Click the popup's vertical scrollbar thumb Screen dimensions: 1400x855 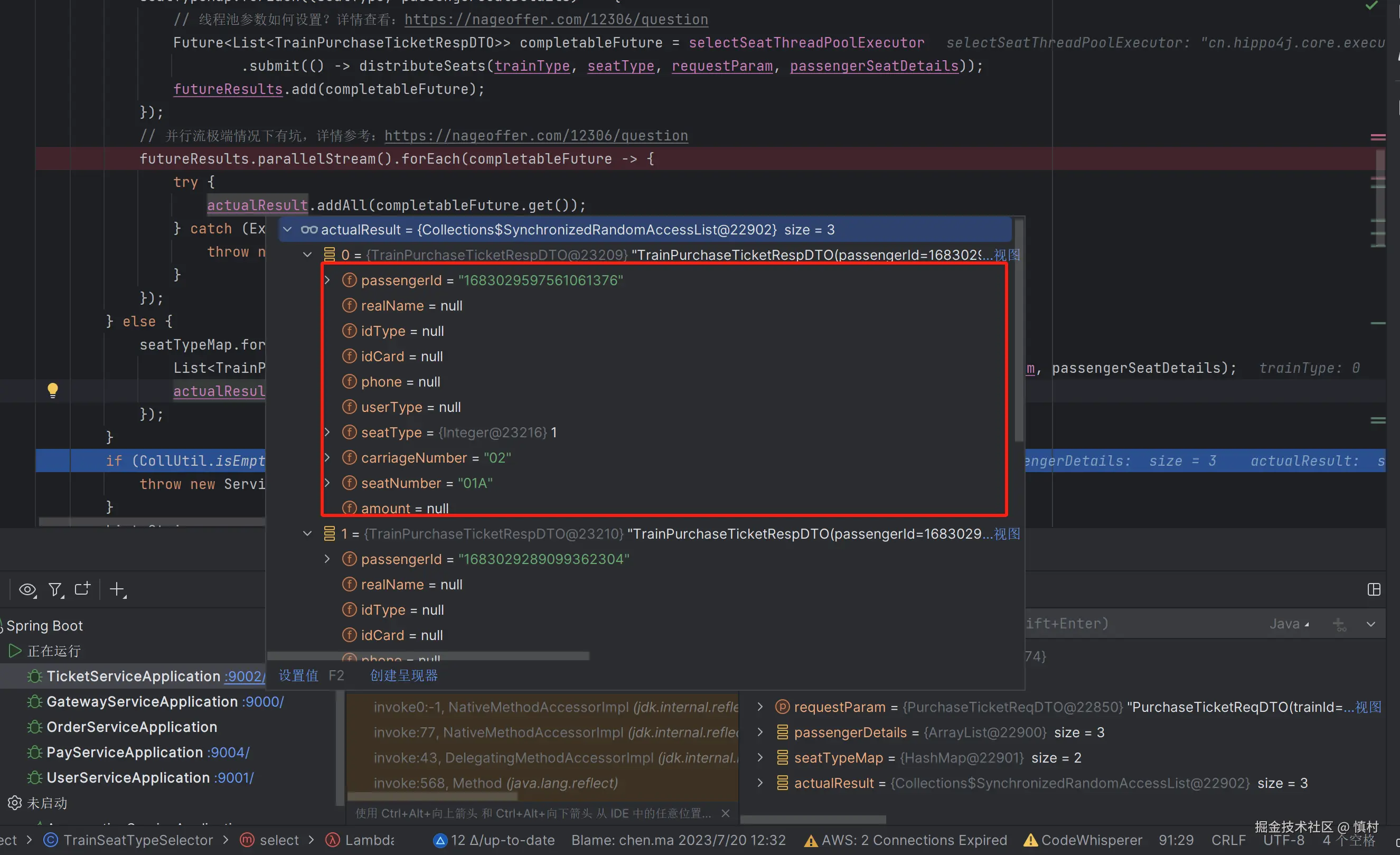point(1019,330)
